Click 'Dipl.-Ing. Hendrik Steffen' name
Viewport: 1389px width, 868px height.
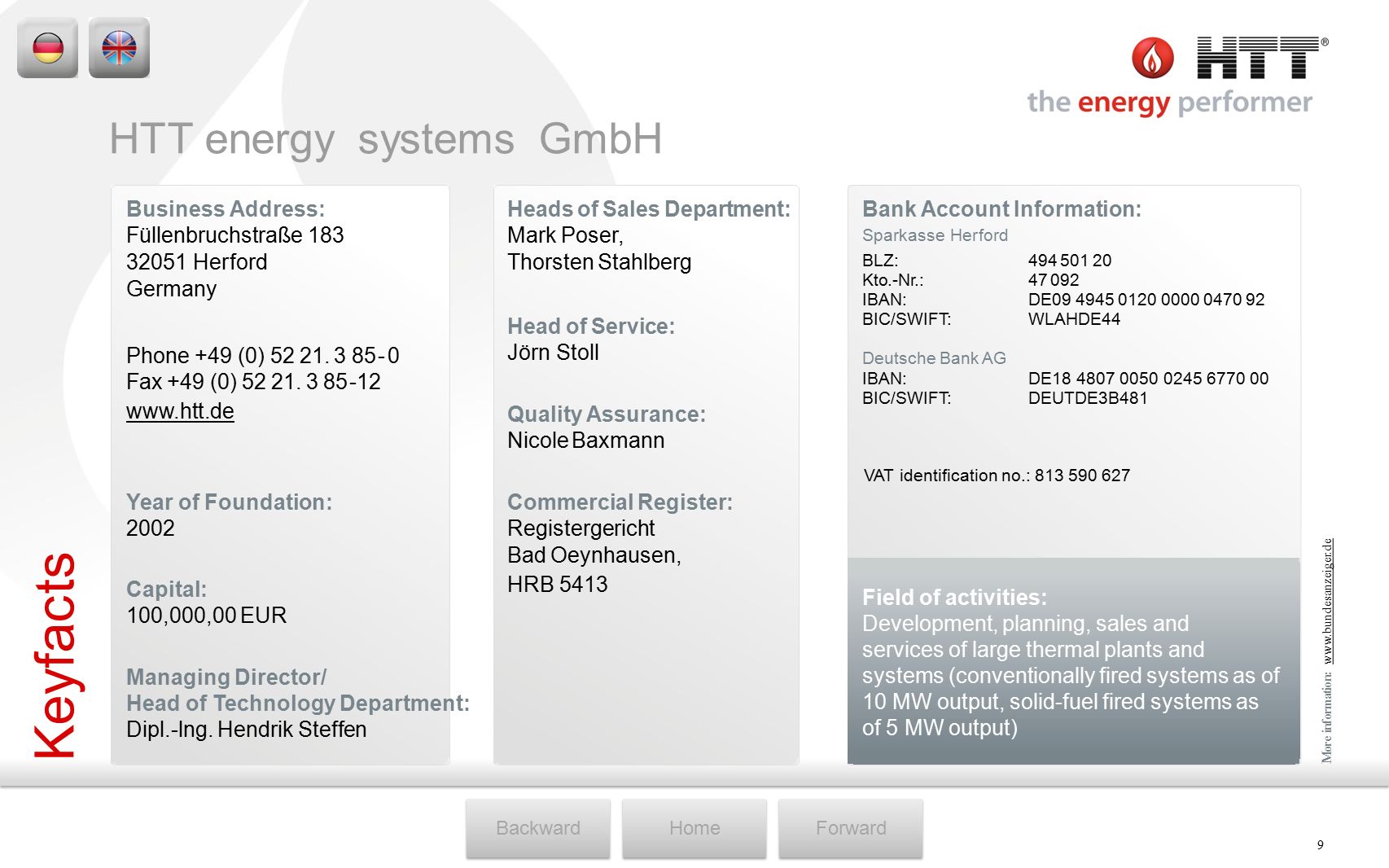click(247, 730)
